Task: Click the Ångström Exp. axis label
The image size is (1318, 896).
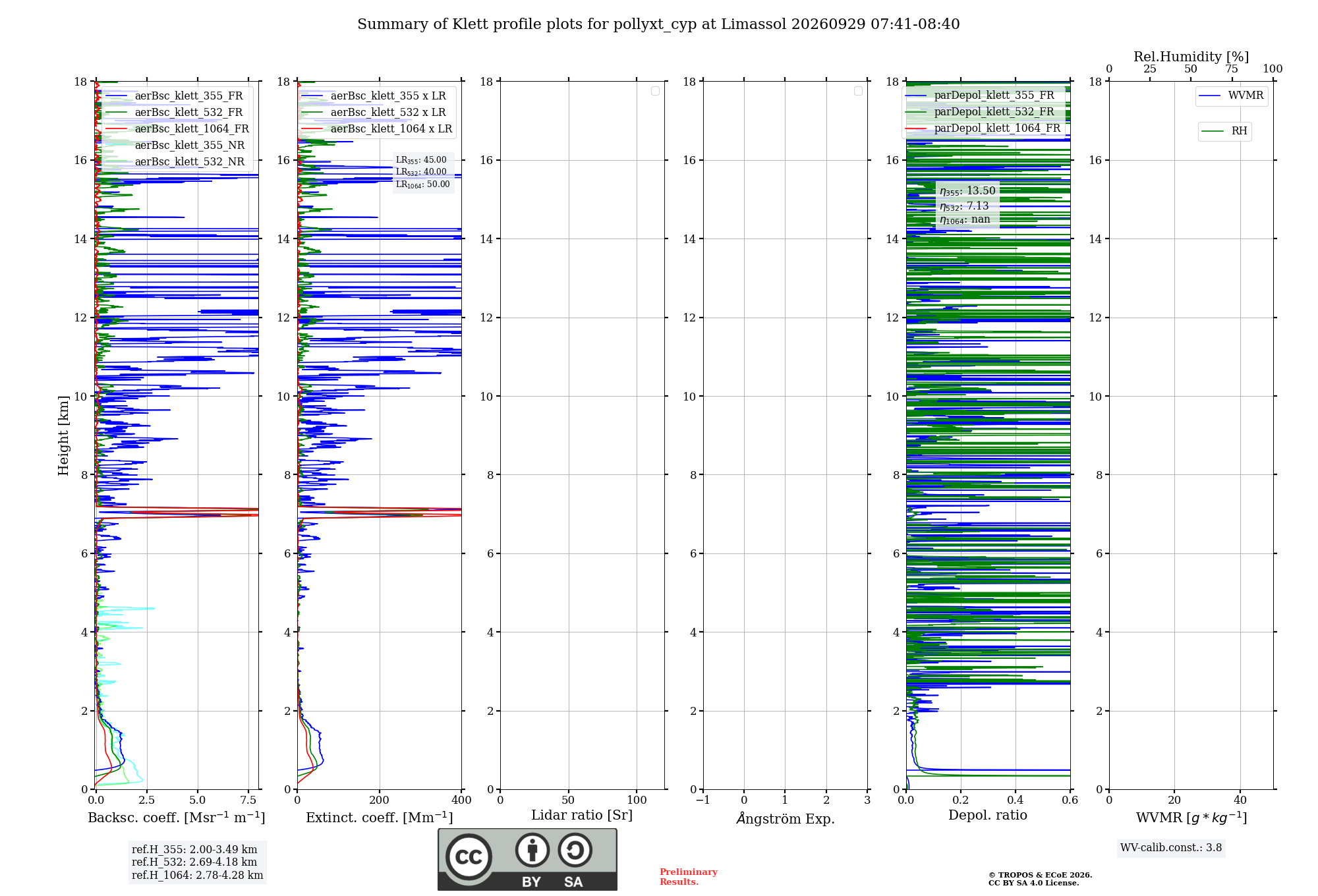Action: click(x=786, y=818)
